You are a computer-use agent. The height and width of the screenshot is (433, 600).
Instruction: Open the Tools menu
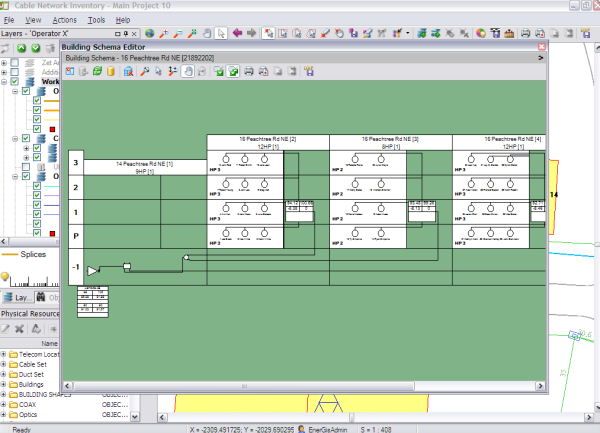[x=96, y=19]
